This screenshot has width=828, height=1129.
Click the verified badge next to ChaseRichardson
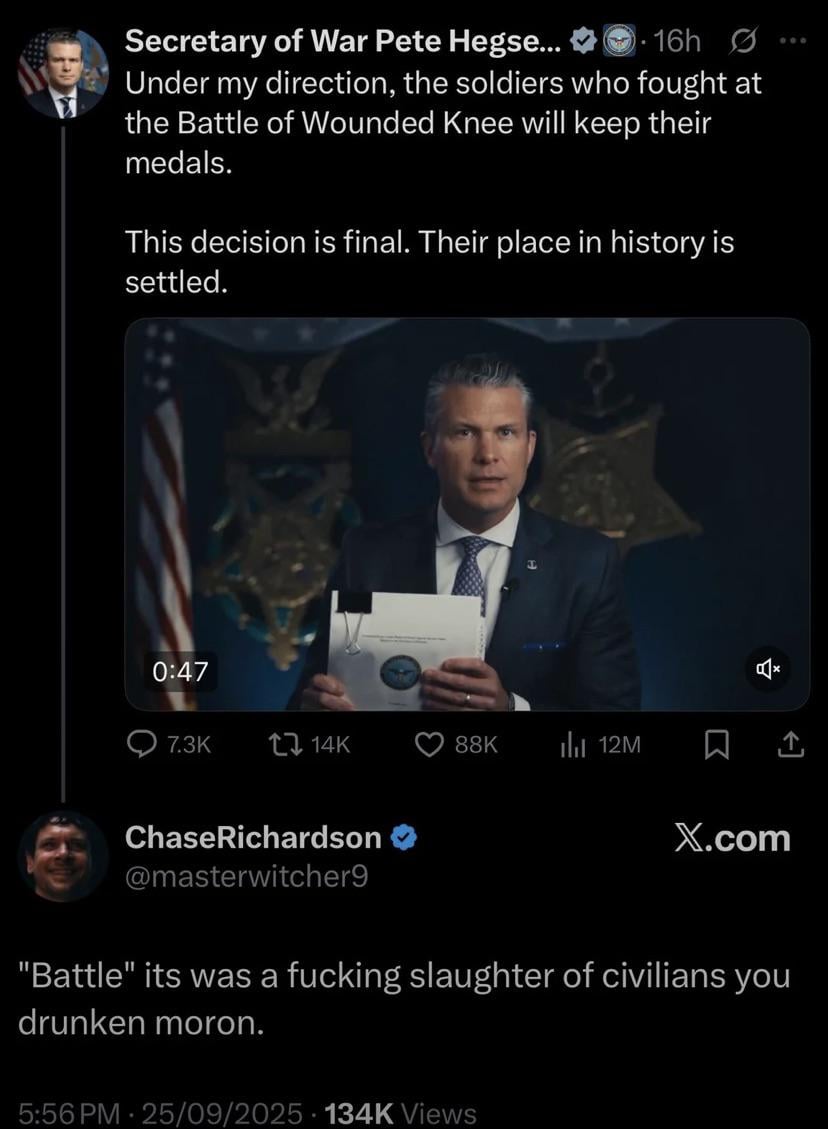(x=403, y=837)
